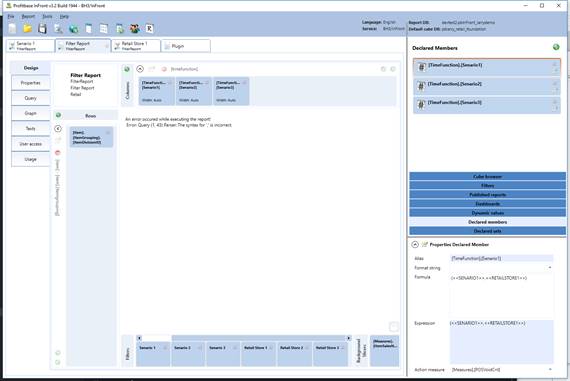
Task: Select the Design side tab
Action: 31,68
